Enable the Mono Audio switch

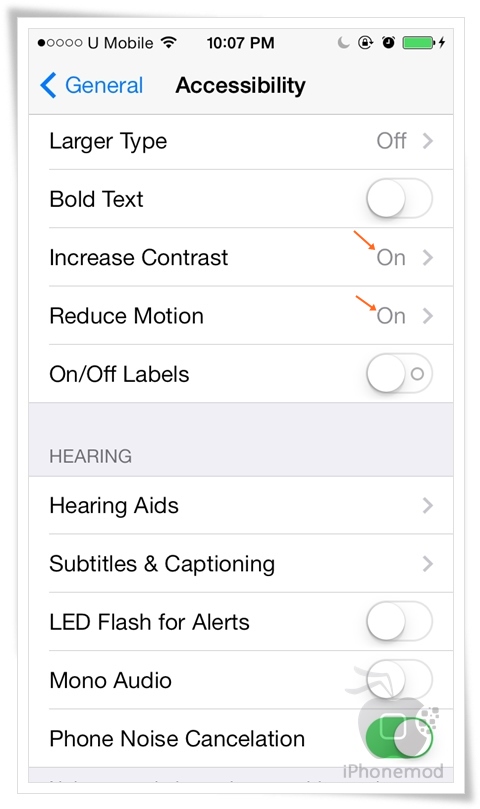pyautogui.click(x=399, y=679)
